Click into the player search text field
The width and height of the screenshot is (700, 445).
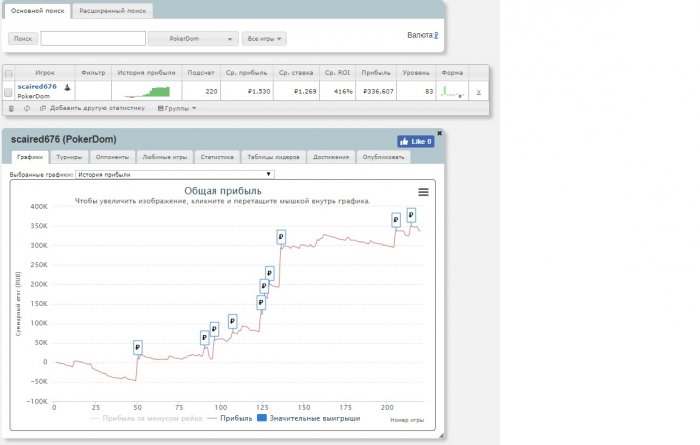tap(92, 39)
